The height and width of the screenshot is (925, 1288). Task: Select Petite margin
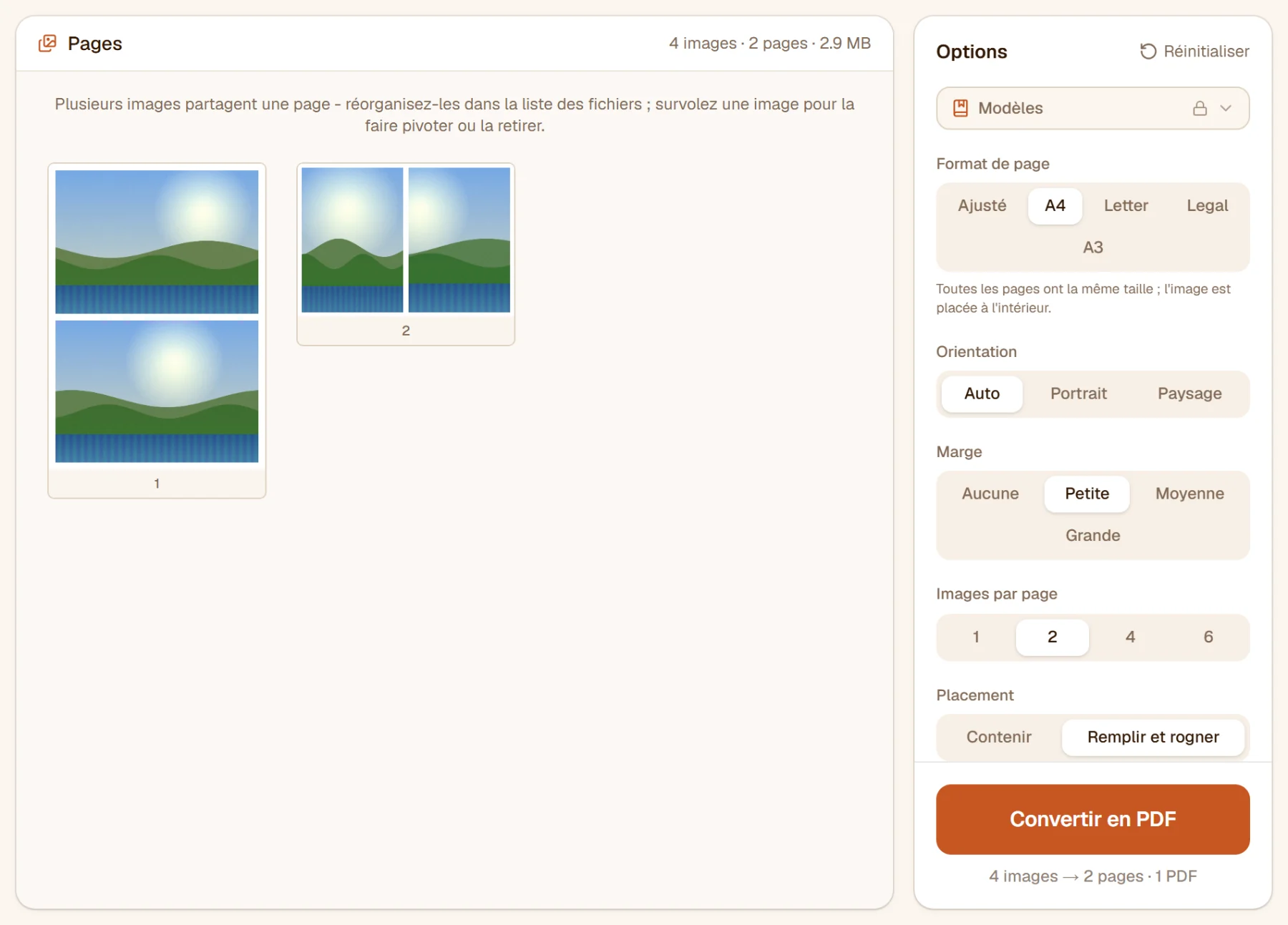1087,494
